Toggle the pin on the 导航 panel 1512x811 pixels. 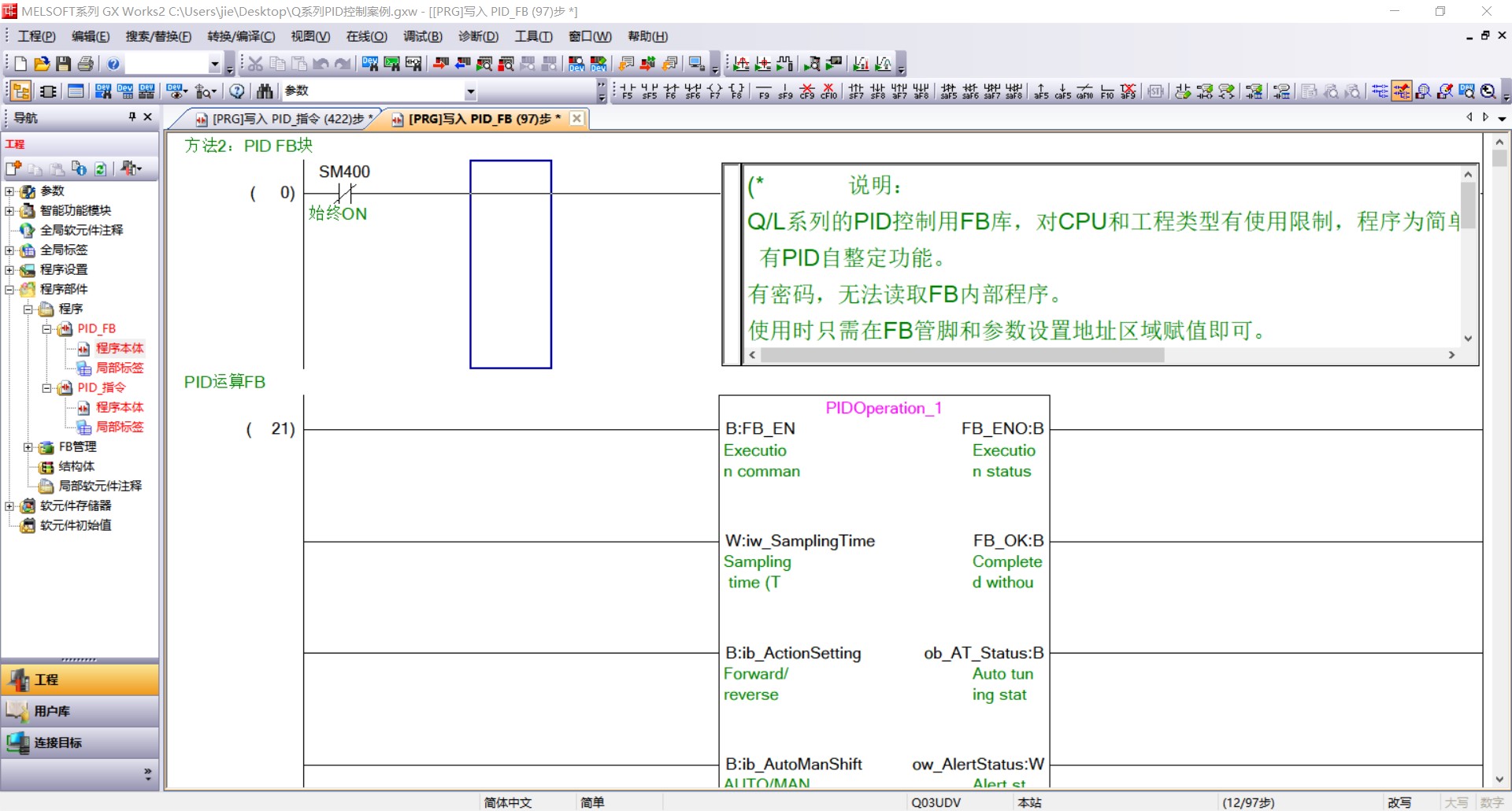tap(132, 117)
